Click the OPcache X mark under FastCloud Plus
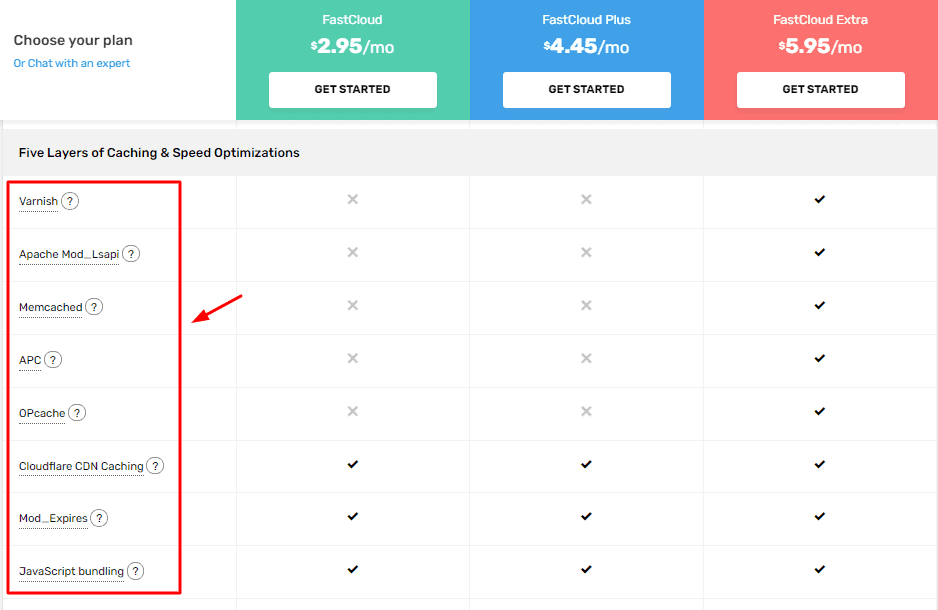938x610 pixels. click(x=586, y=411)
